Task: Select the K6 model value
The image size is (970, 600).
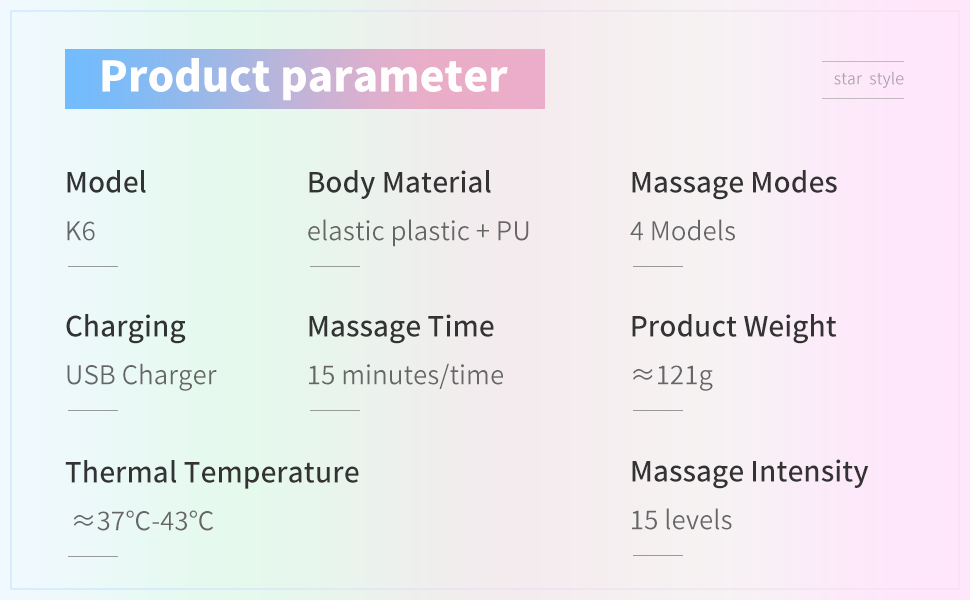Action: tap(80, 231)
